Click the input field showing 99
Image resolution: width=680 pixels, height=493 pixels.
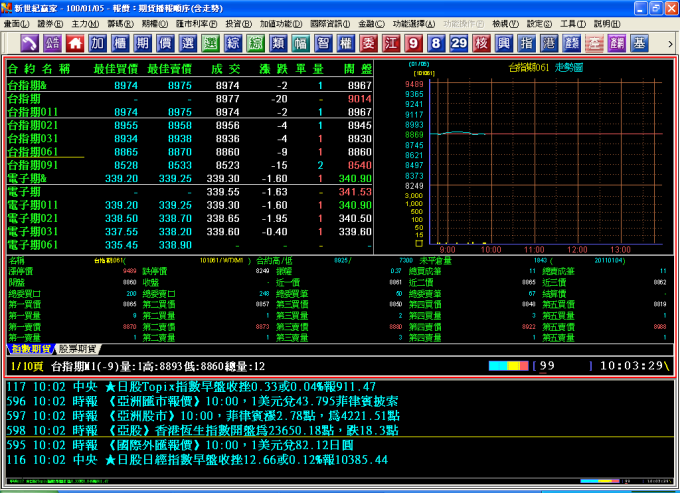(564, 366)
